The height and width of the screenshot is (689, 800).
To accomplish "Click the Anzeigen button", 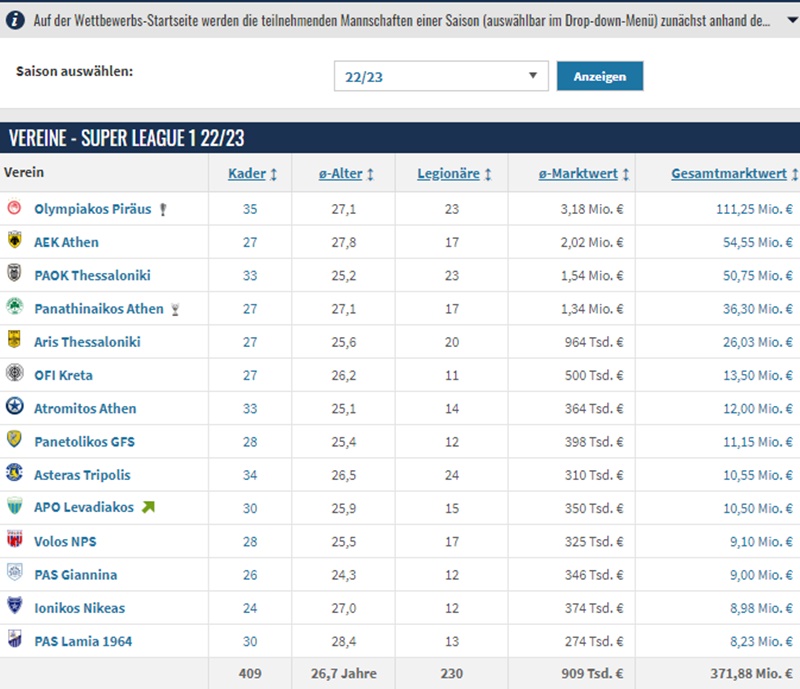I will pyautogui.click(x=599, y=76).
